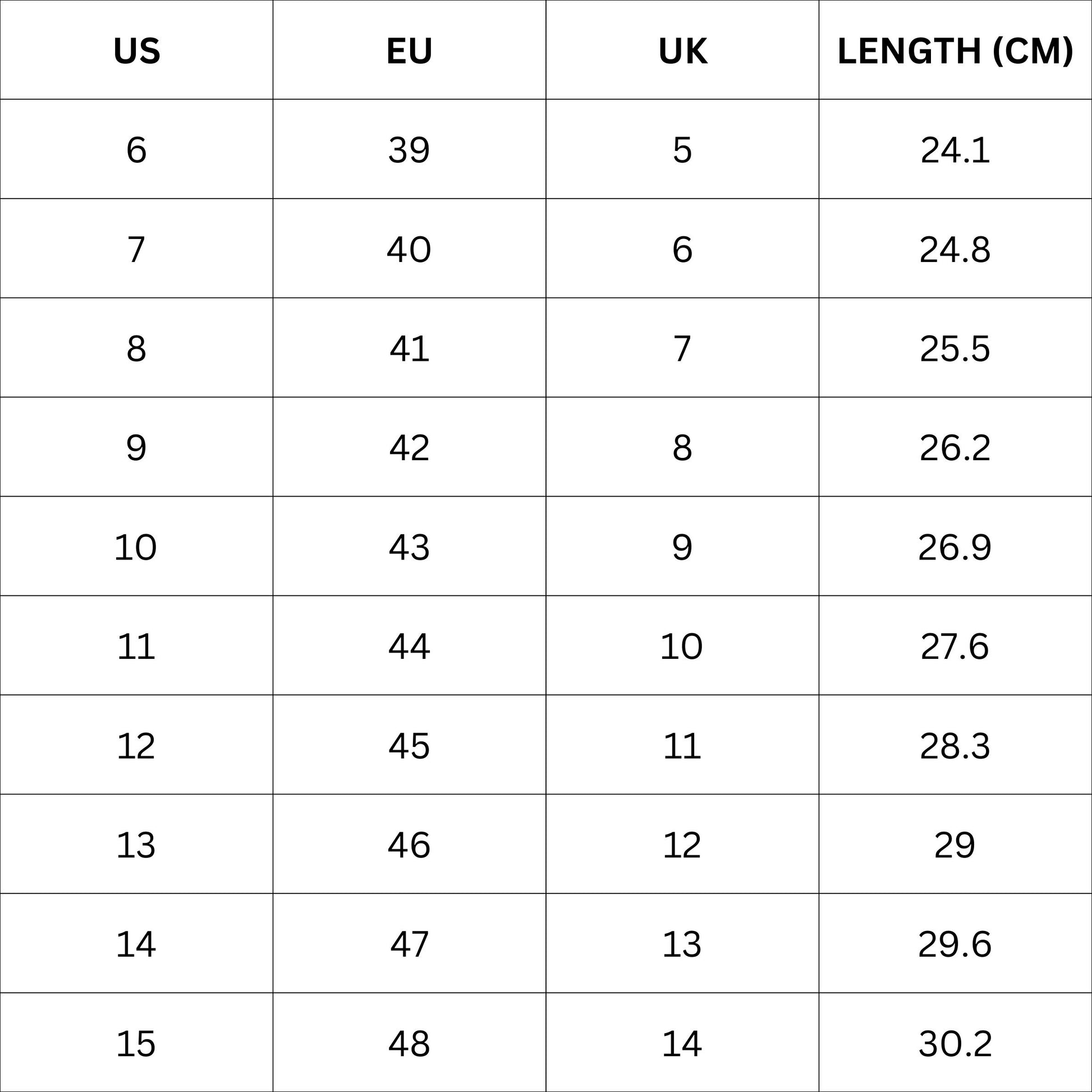Select the length 26.9 cell
Screen dimensions: 1092x1092
pos(955,547)
